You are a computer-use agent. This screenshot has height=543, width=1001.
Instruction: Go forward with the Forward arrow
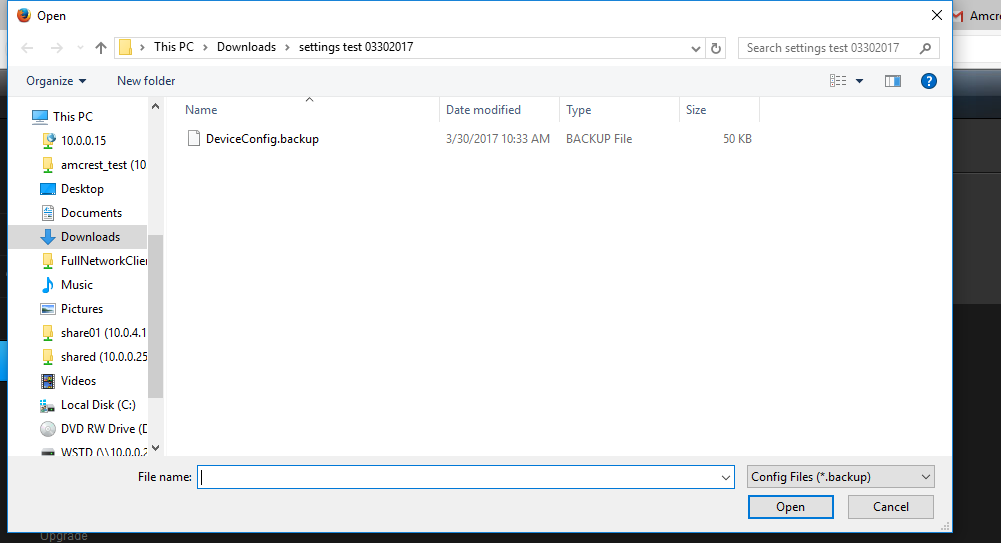(x=57, y=48)
